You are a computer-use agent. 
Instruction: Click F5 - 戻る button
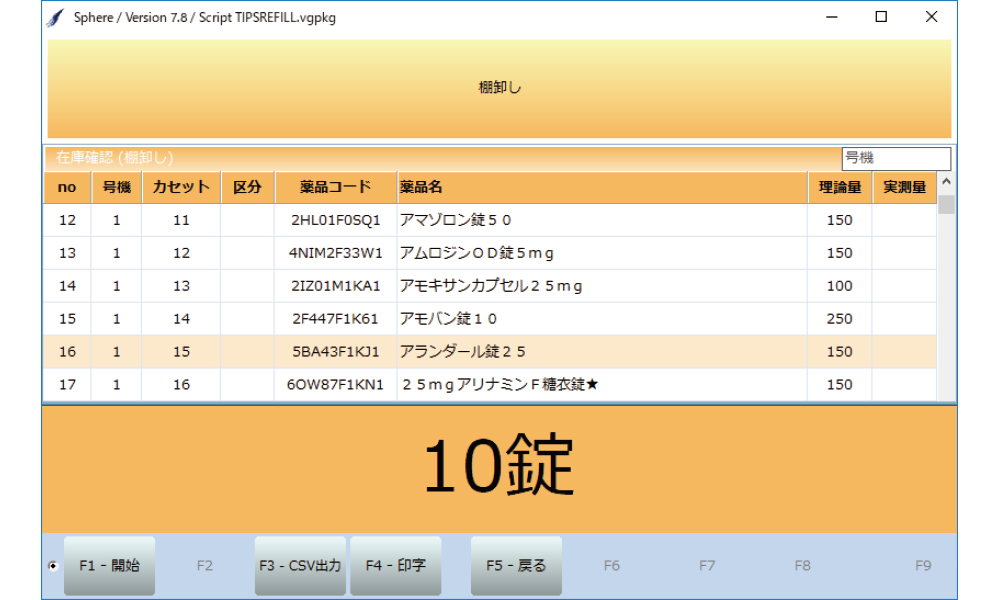click(516, 566)
